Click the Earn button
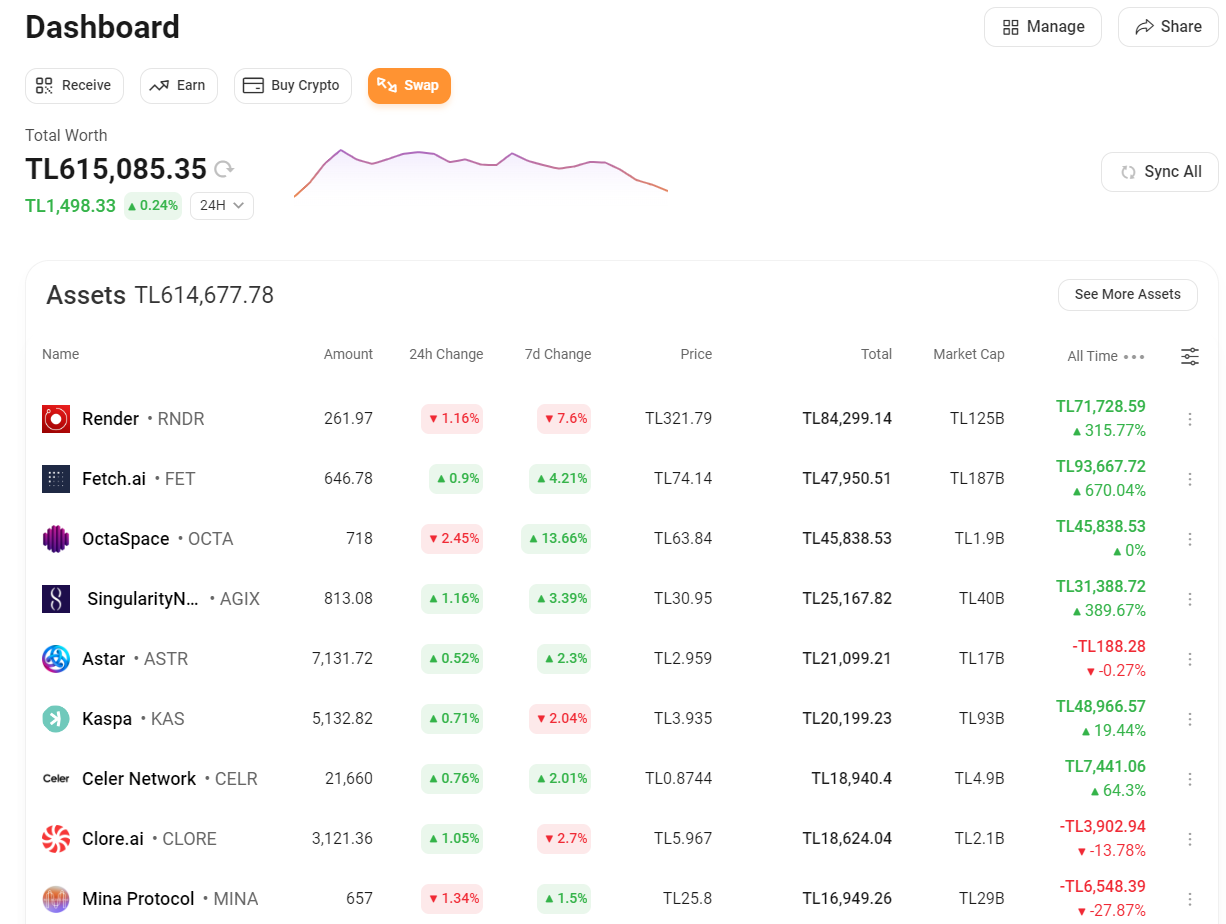The width and height of the screenshot is (1226, 924). pos(179,86)
